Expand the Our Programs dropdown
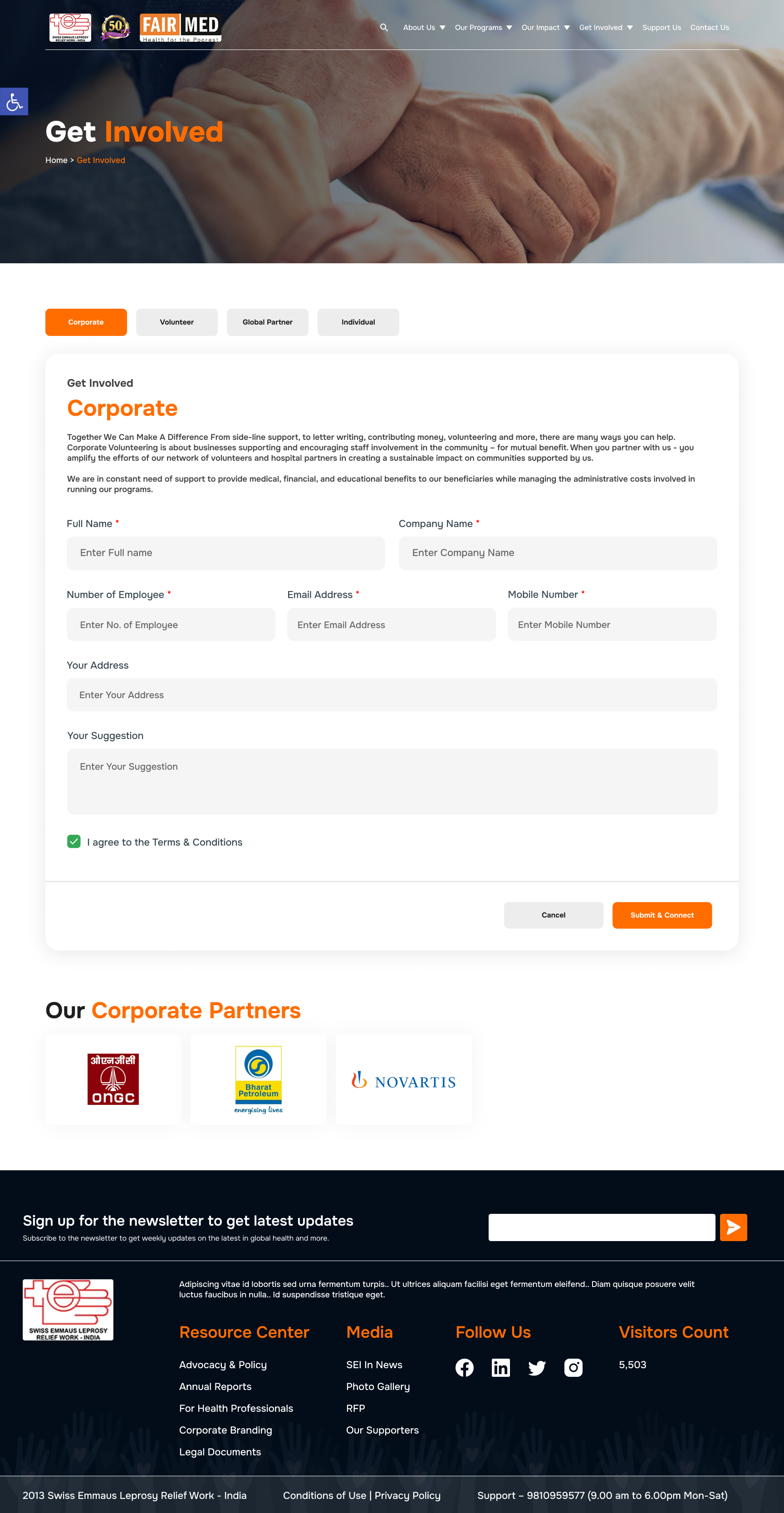This screenshot has width=784, height=1513. click(x=483, y=28)
